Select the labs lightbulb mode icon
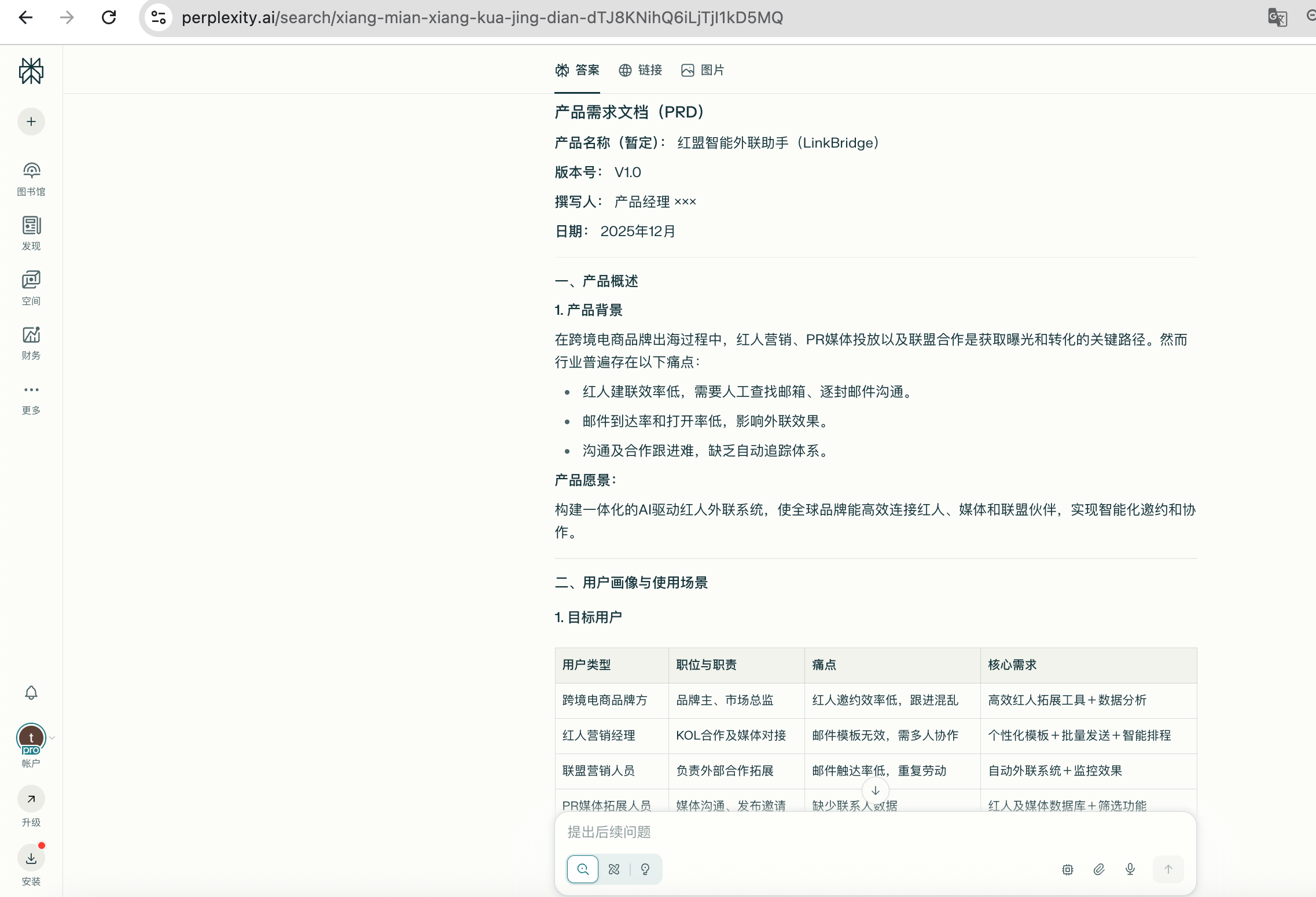The height and width of the screenshot is (897, 1316). coord(645,869)
